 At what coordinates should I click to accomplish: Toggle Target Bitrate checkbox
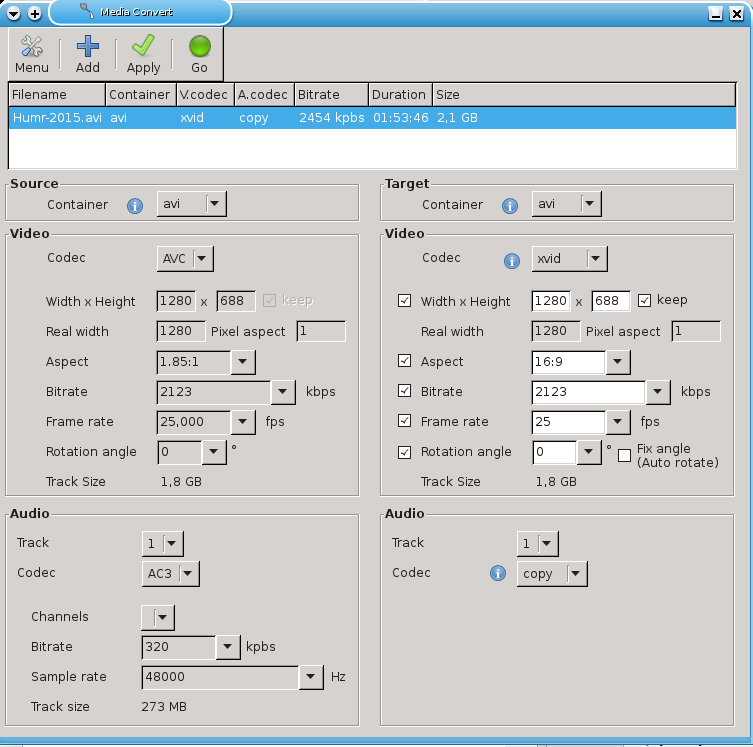404,390
